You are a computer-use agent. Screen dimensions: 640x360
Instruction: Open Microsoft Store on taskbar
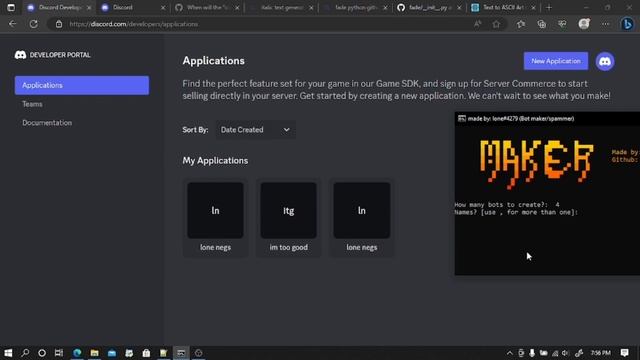click(x=146, y=353)
